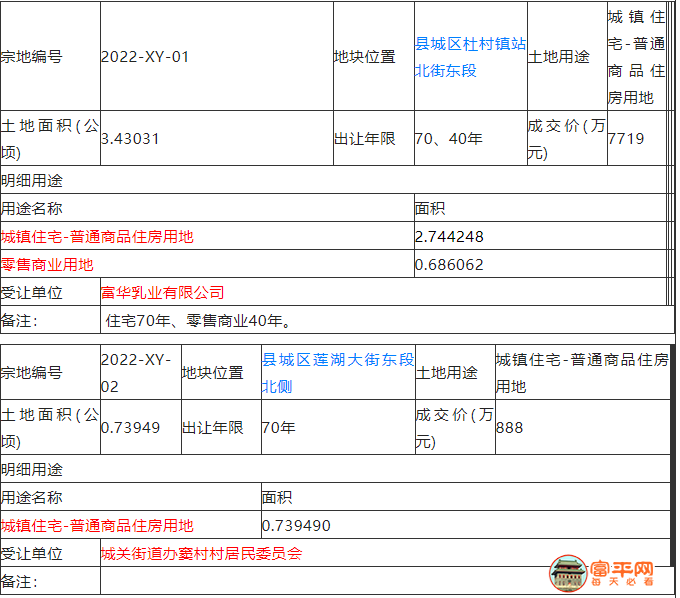Select land area value 3.43031
The width and height of the screenshot is (680, 598).
pos(130,139)
